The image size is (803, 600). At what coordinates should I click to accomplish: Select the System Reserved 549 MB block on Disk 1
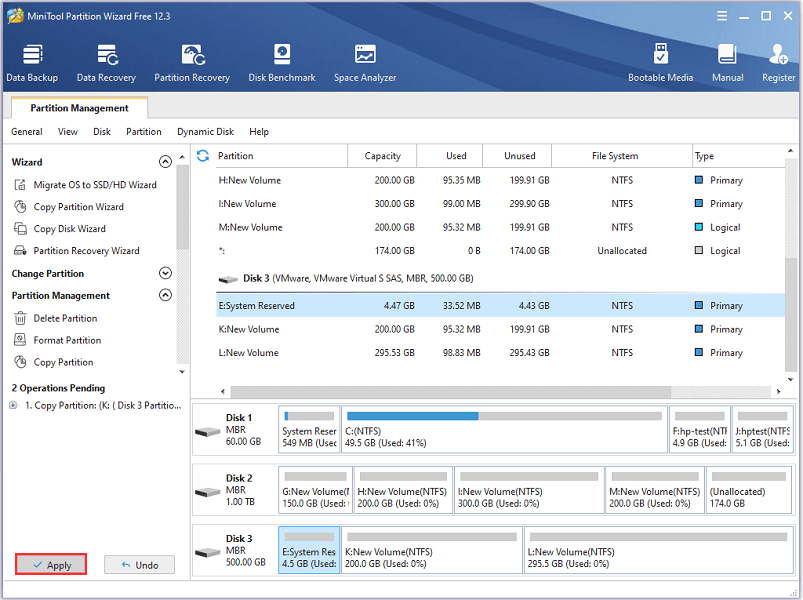point(309,430)
